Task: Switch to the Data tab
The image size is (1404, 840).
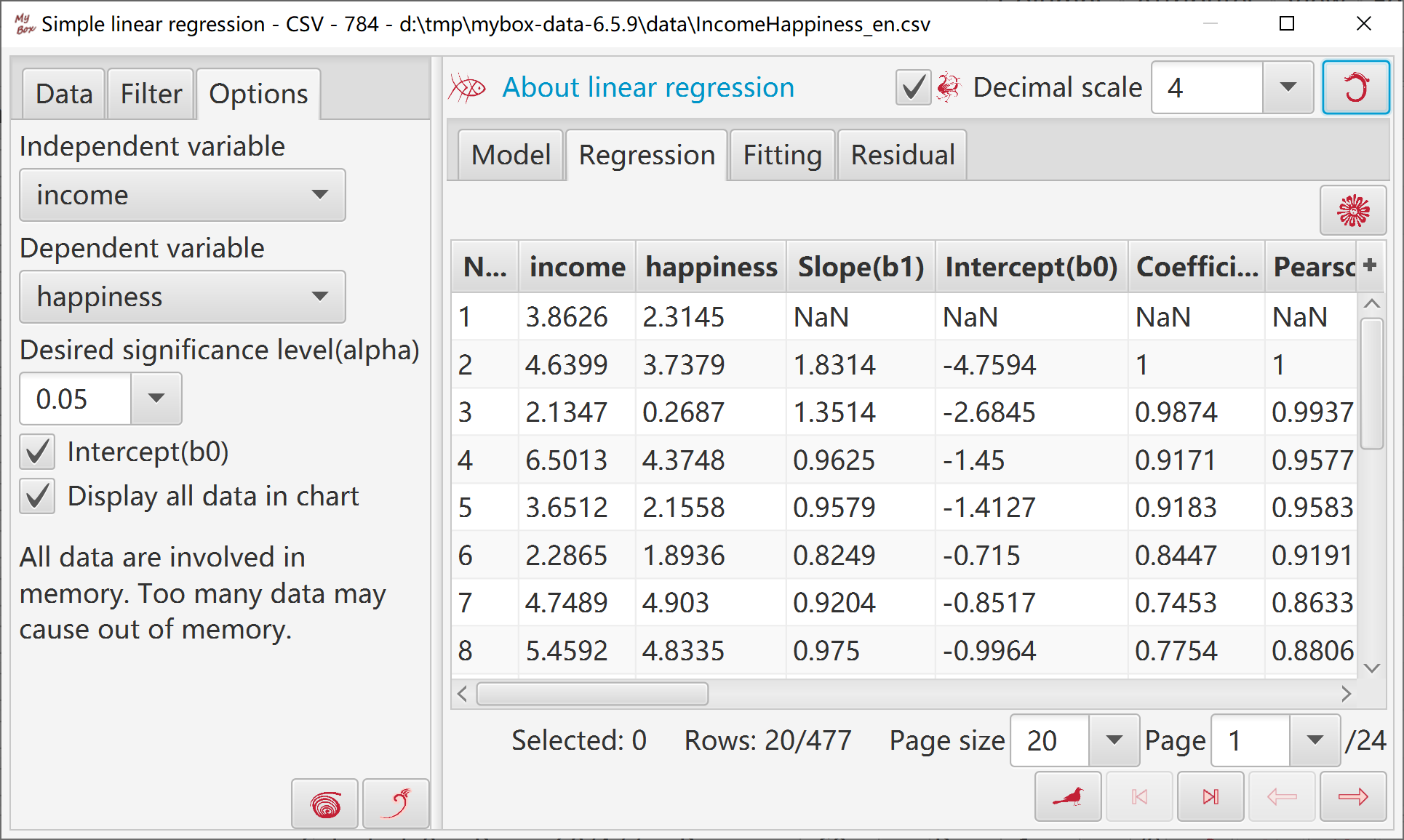Action: pos(64,94)
